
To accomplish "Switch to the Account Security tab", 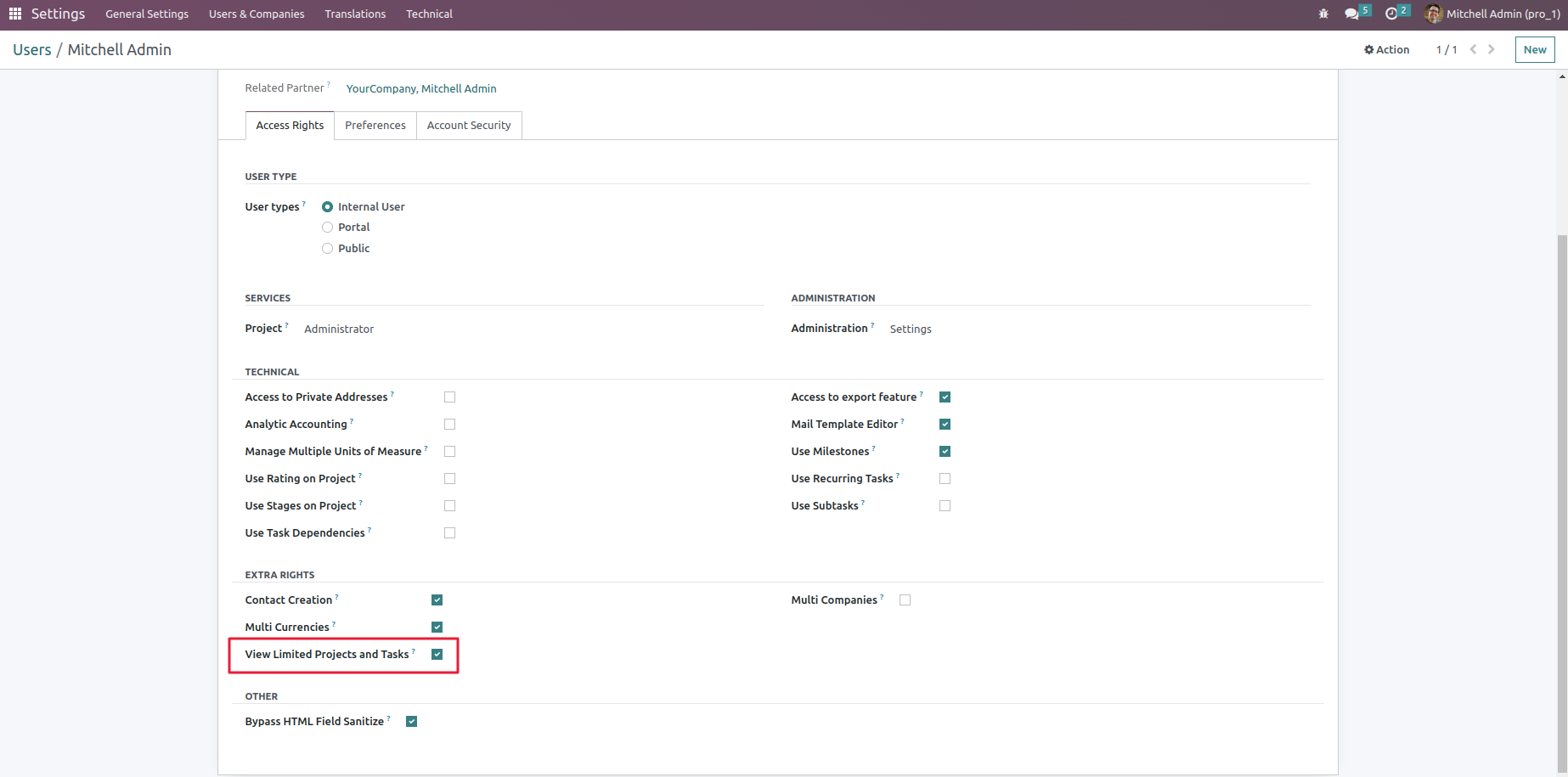I will [x=469, y=125].
